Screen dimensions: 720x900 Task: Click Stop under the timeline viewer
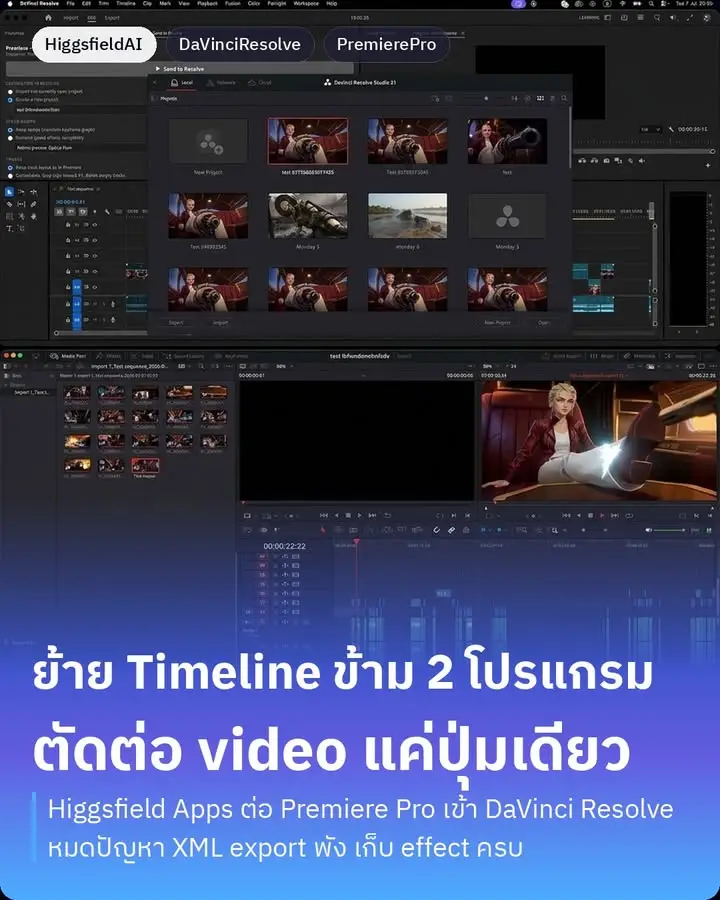[x=590, y=515]
